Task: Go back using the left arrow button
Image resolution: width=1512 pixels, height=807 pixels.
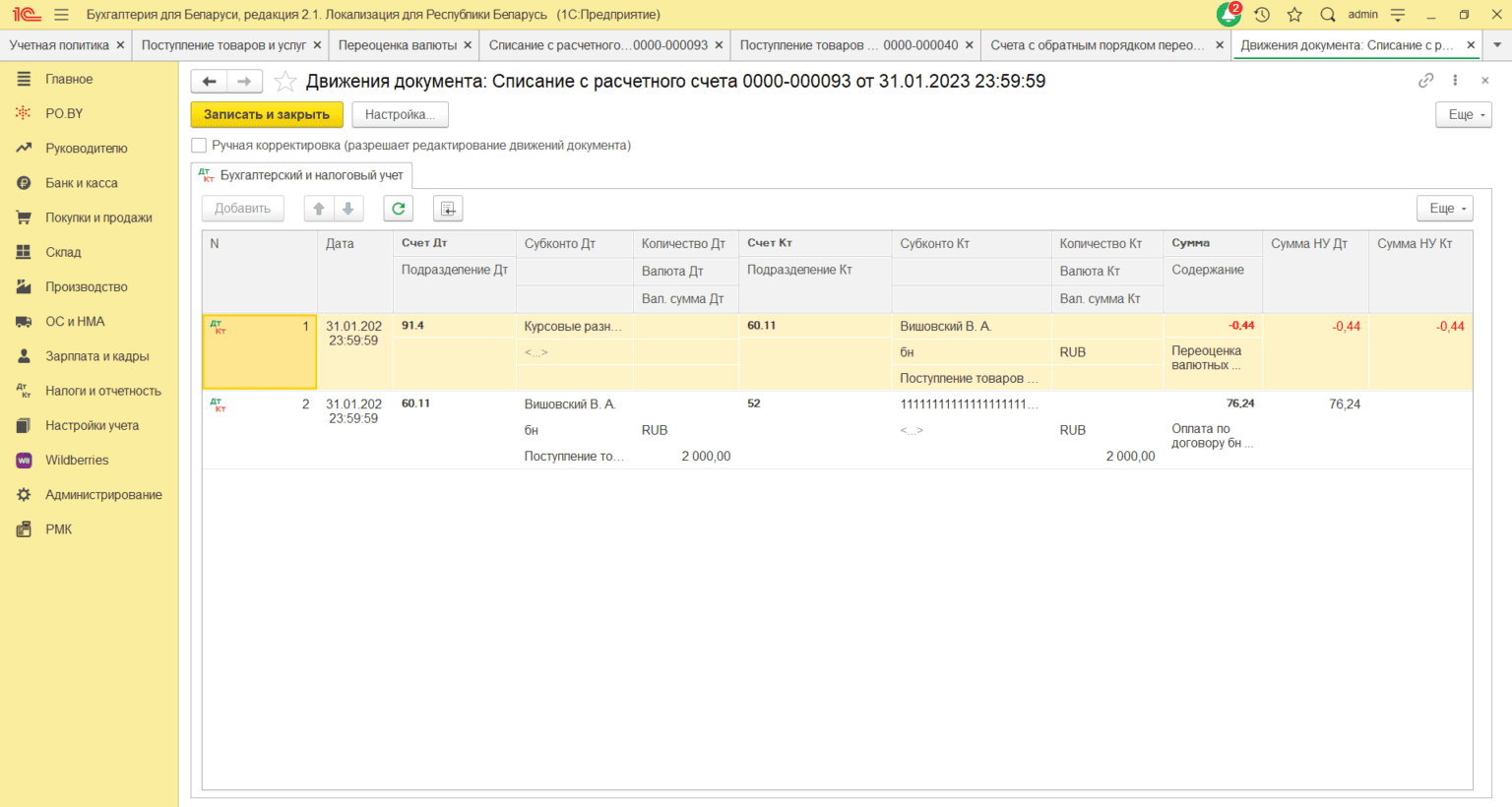Action: (209, 82)
